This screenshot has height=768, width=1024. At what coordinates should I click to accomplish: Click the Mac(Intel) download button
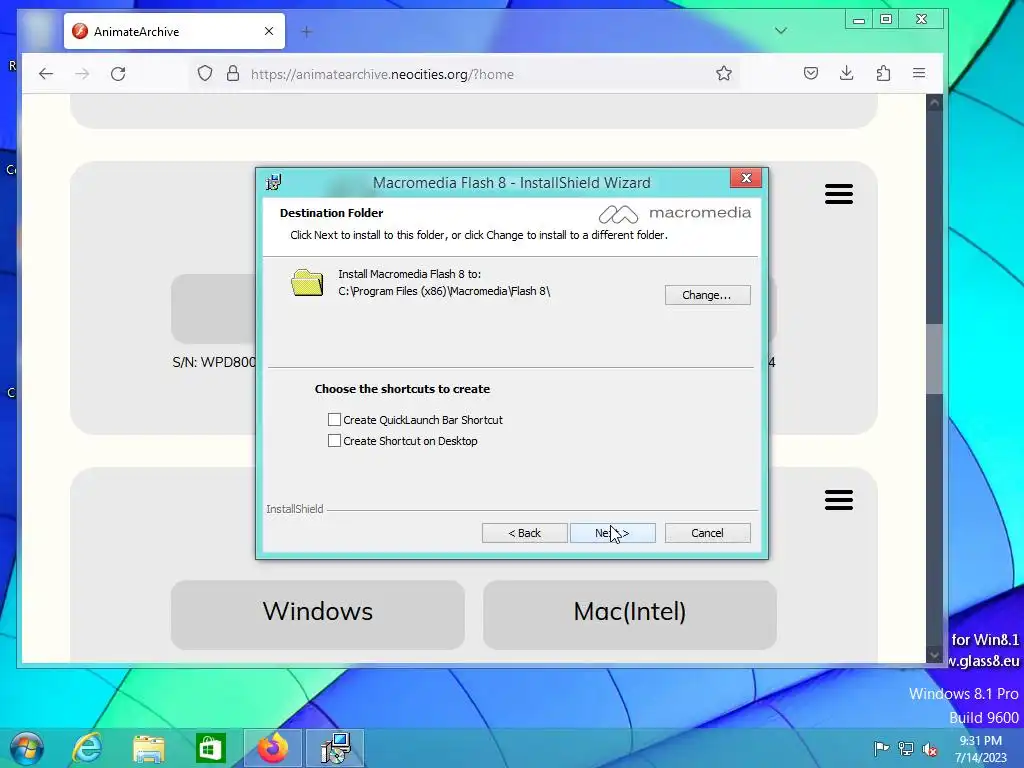[630, 615]
